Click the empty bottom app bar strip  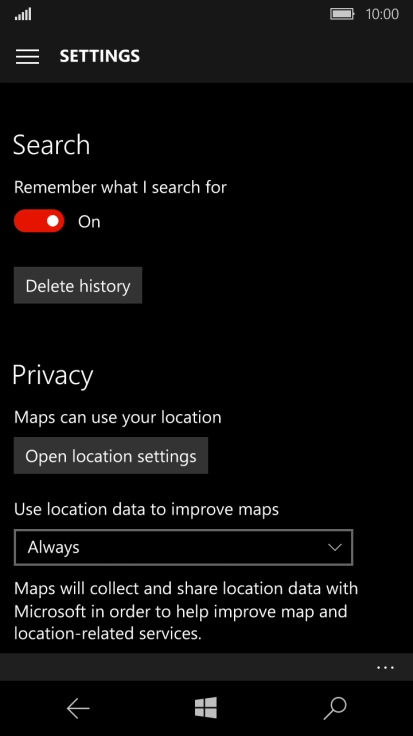coord(188,667)
